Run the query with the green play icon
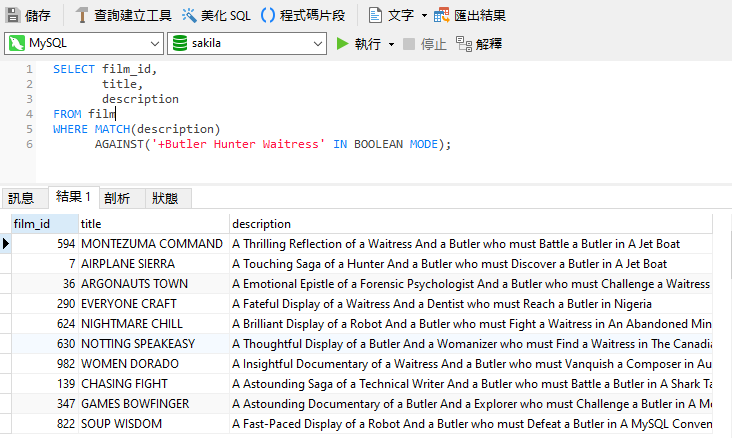Screen dimensions: 732x438 pos(343,44)
